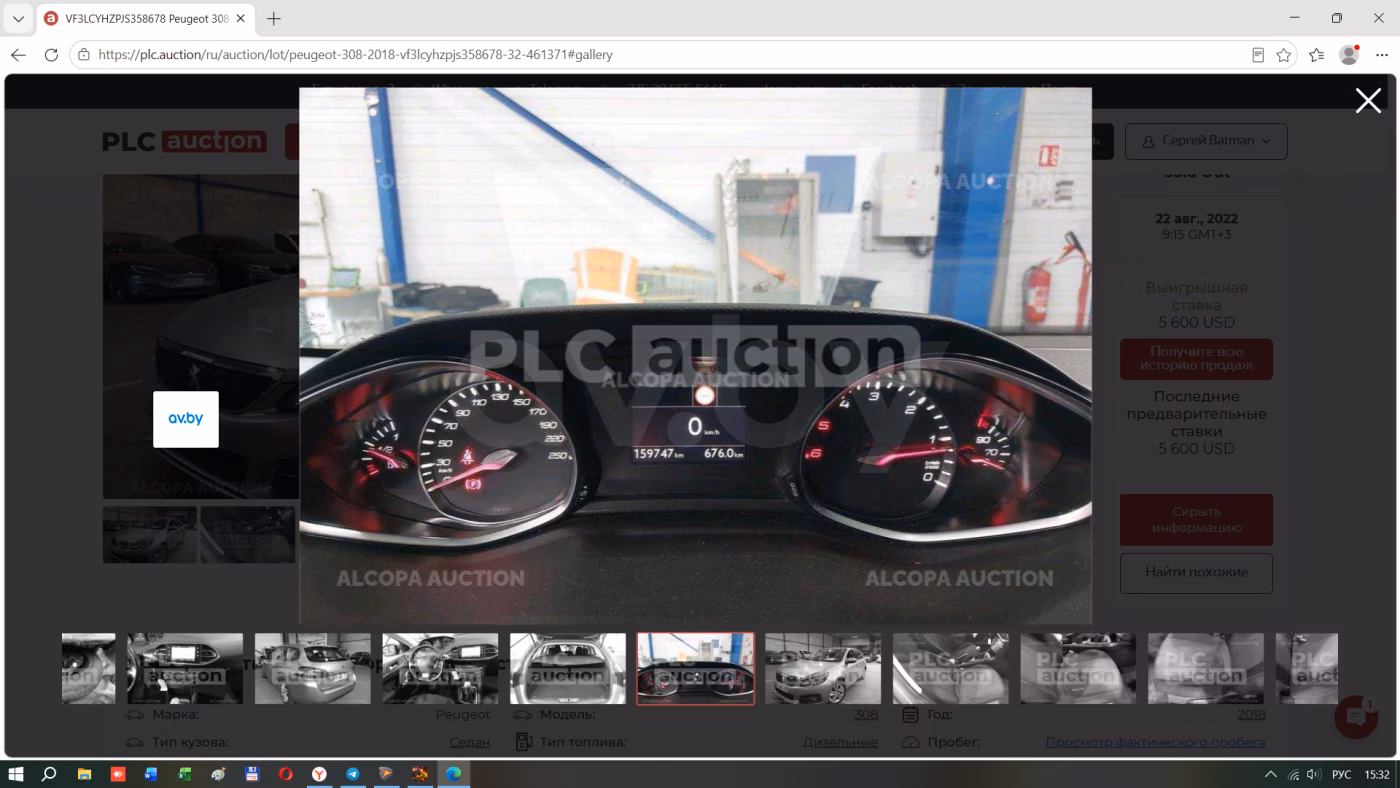Open the live chat widget

[1356, 717]
